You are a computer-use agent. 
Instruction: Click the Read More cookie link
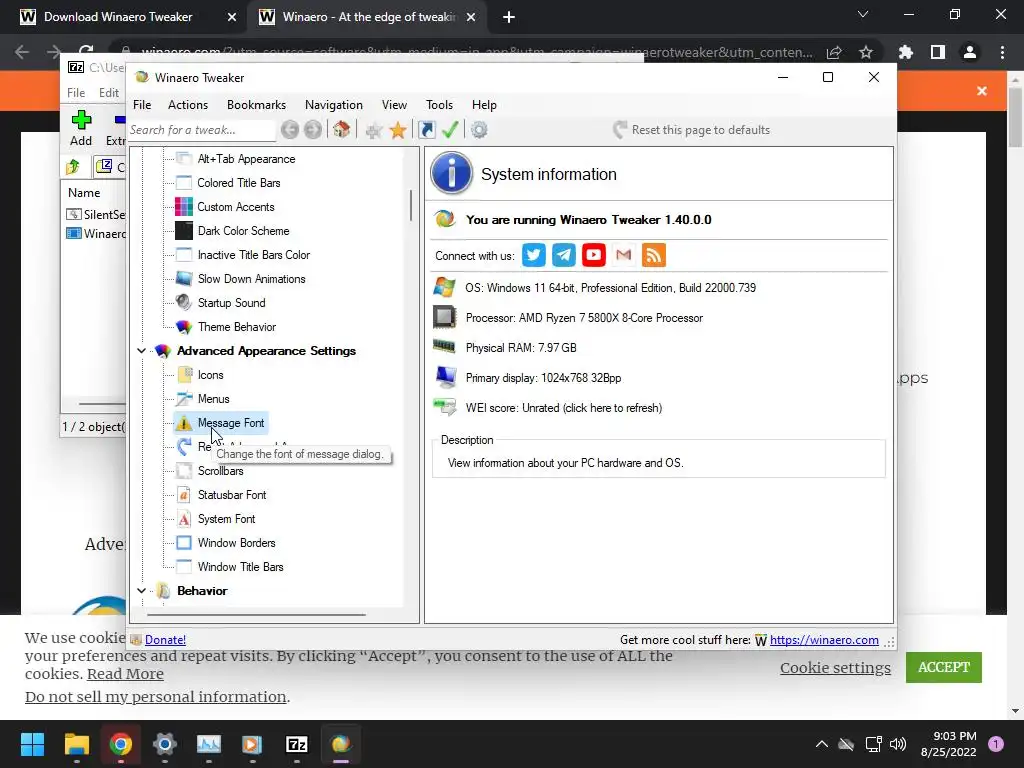[x=125, y=674]
